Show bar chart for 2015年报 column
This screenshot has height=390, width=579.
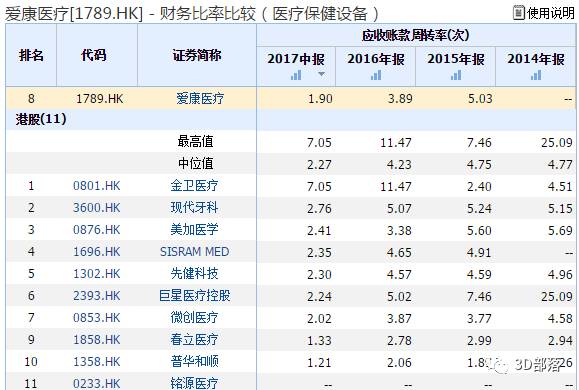coord(456,75)
